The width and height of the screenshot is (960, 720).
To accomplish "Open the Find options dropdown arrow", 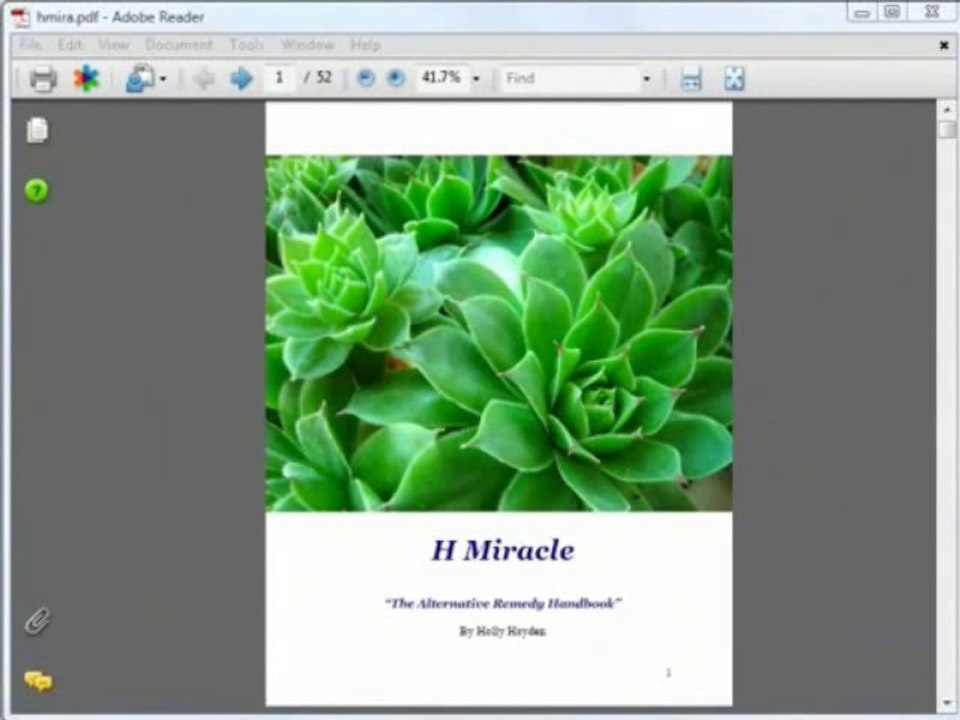I will (x=646, y=79).
